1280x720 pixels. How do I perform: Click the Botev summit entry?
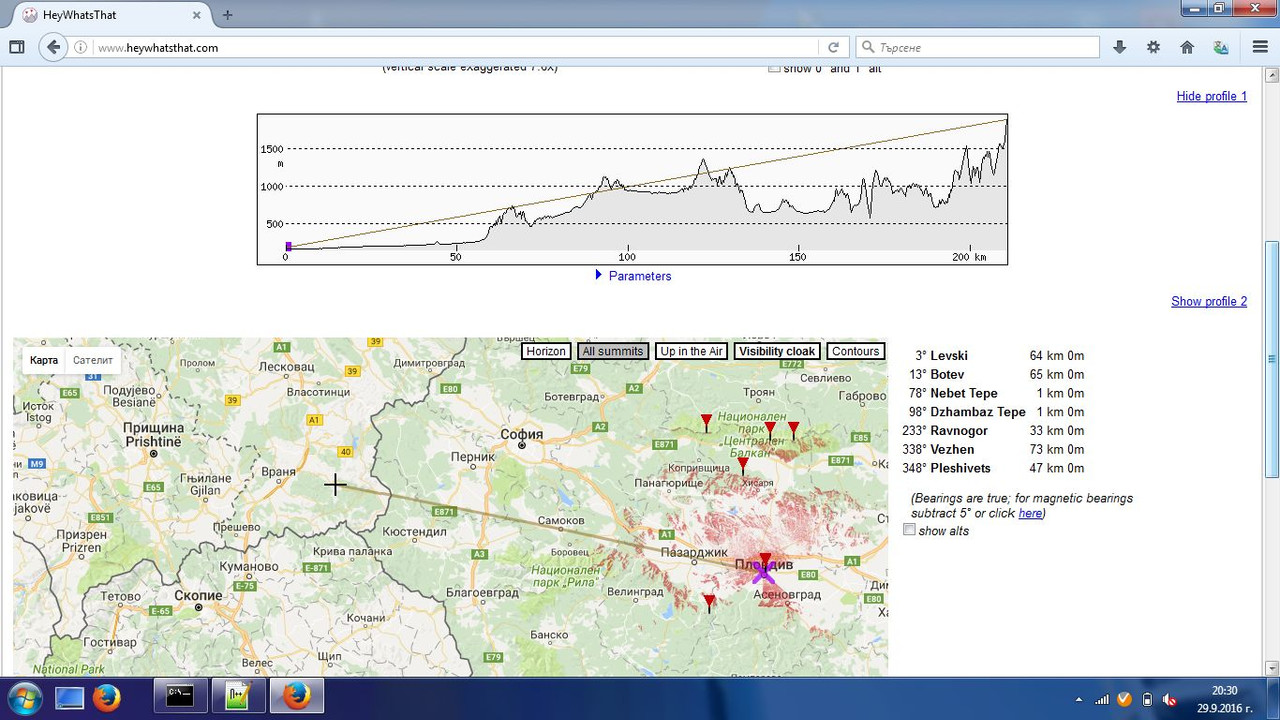(x=947, y=374)
